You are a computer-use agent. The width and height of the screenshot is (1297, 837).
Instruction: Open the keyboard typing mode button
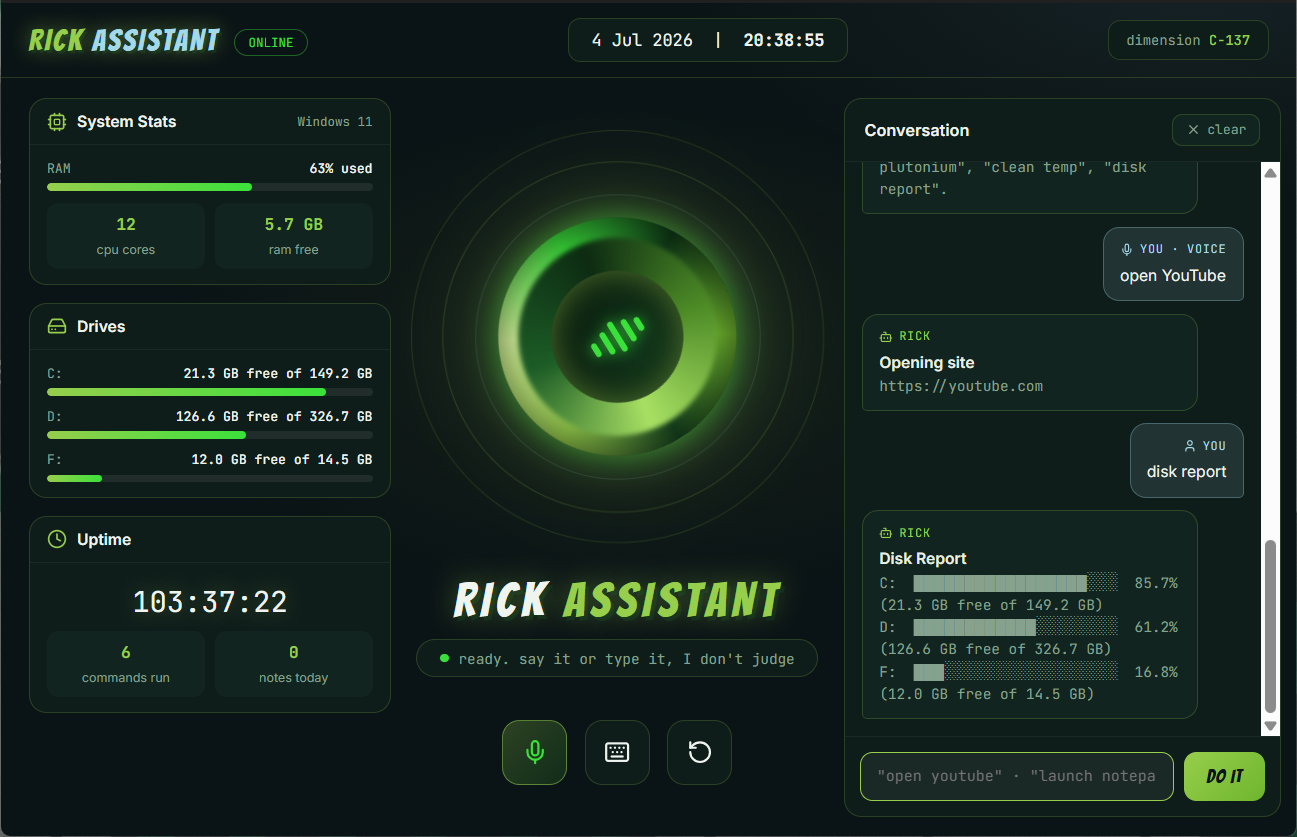coord(617,752)
